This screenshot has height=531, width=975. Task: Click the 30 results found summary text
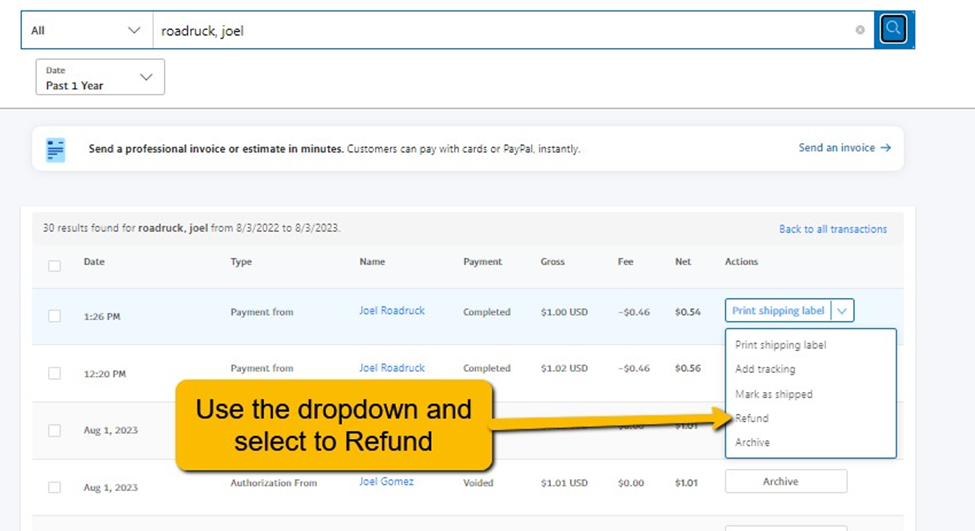click(192, 228)
